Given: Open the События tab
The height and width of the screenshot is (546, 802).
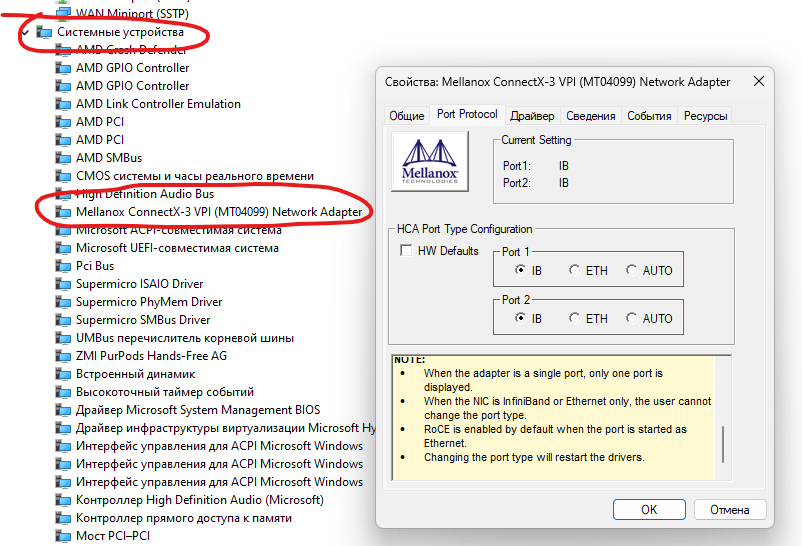Looking at the screenshot, I should point(649,116).
